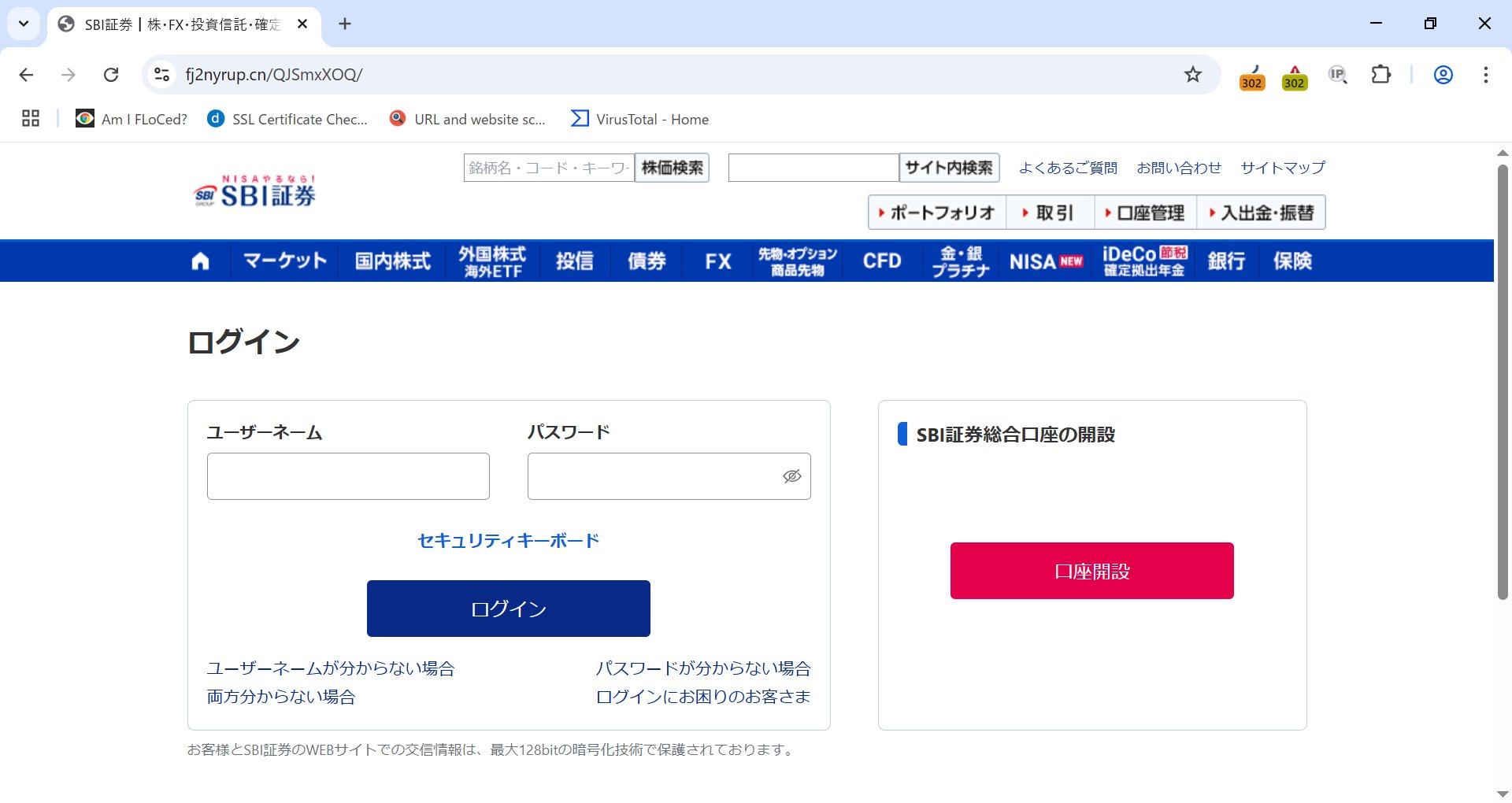Select the CFD navigation tab
Image resolution: width=1512 pixels, height=803 pixels.
[x=882, y=261]
